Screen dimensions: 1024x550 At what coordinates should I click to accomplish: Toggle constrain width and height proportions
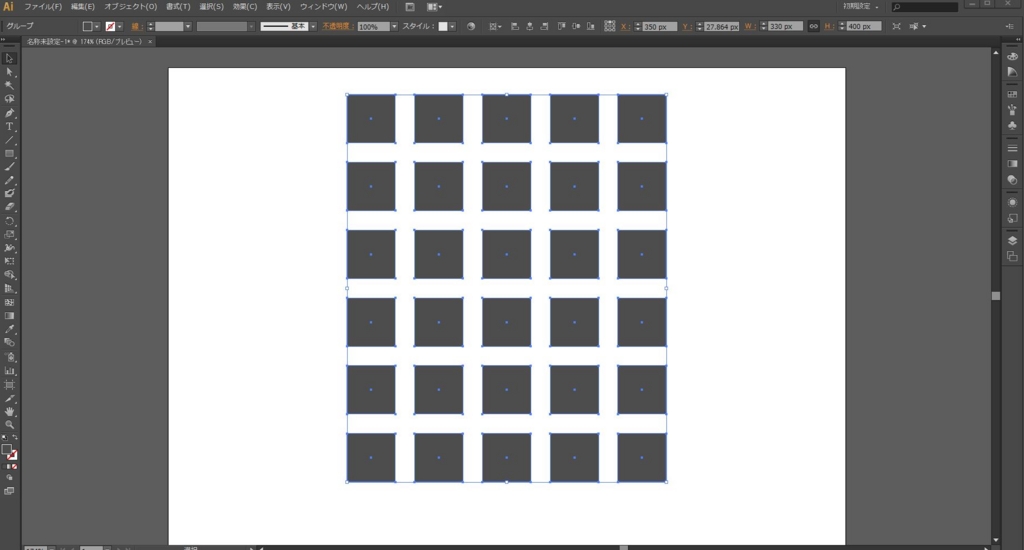pos(813,27)
